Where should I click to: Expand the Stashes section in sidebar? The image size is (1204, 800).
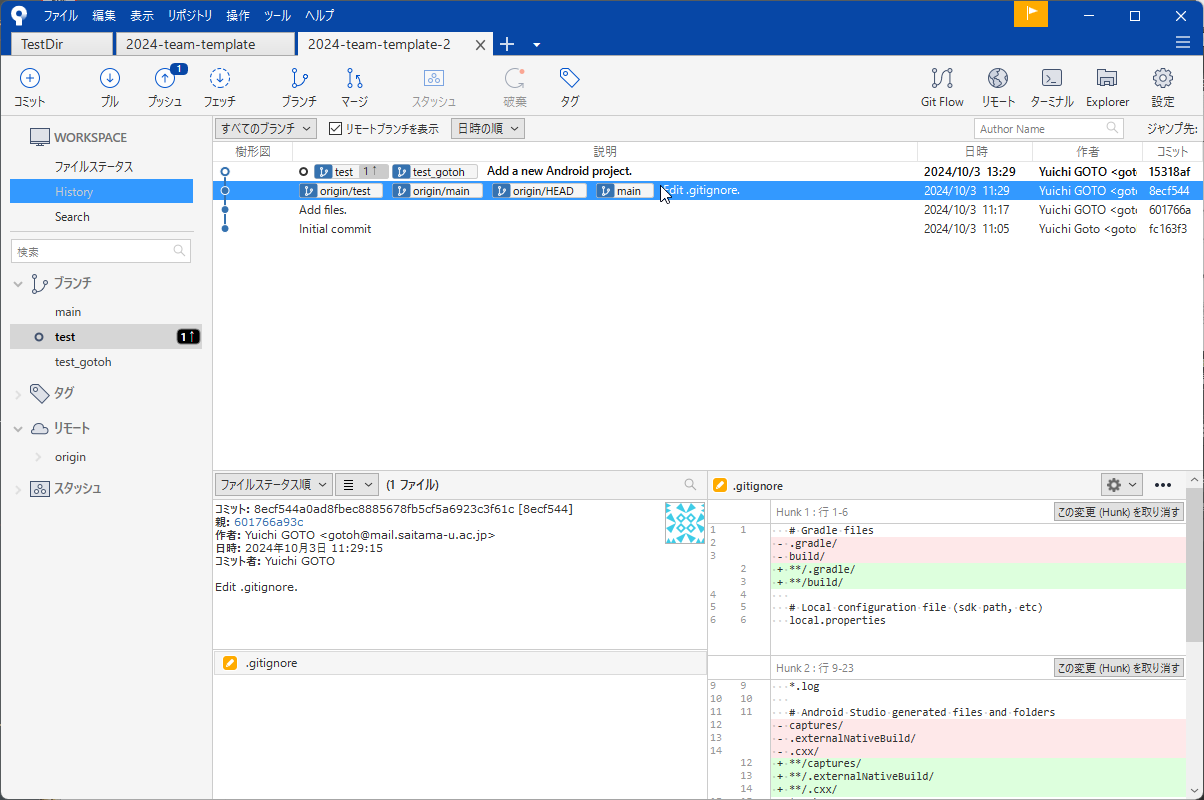[x=18, y=489]
